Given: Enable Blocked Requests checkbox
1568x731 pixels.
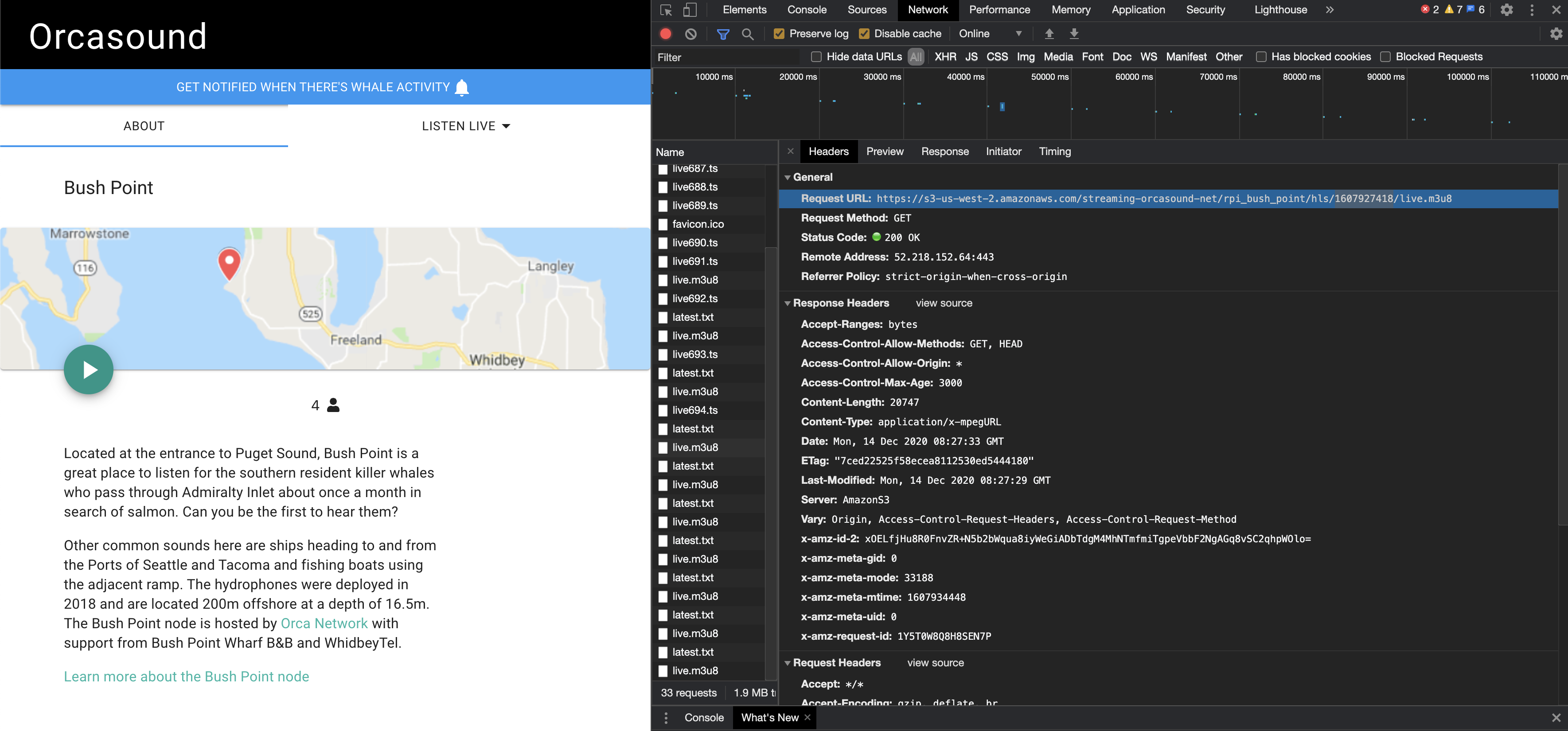Looking at the screenshot, I should (1385, 57).
